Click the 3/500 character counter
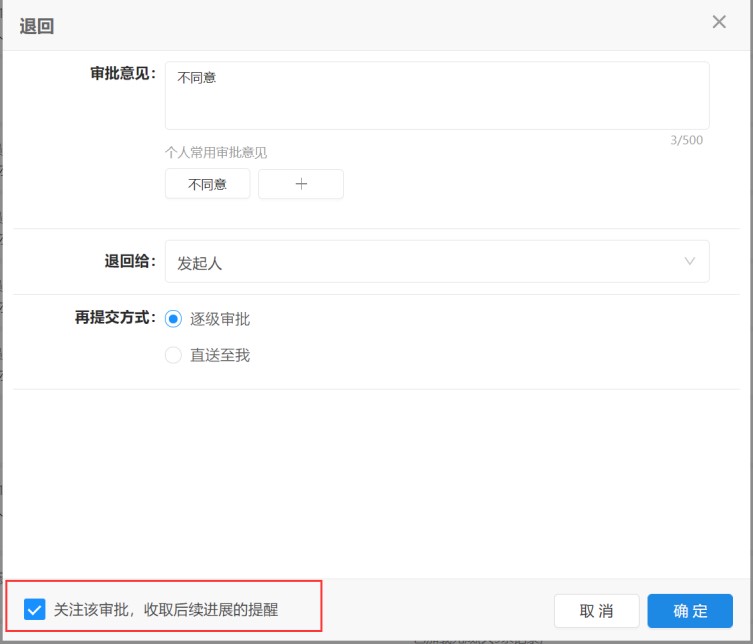 pos(686,140)
